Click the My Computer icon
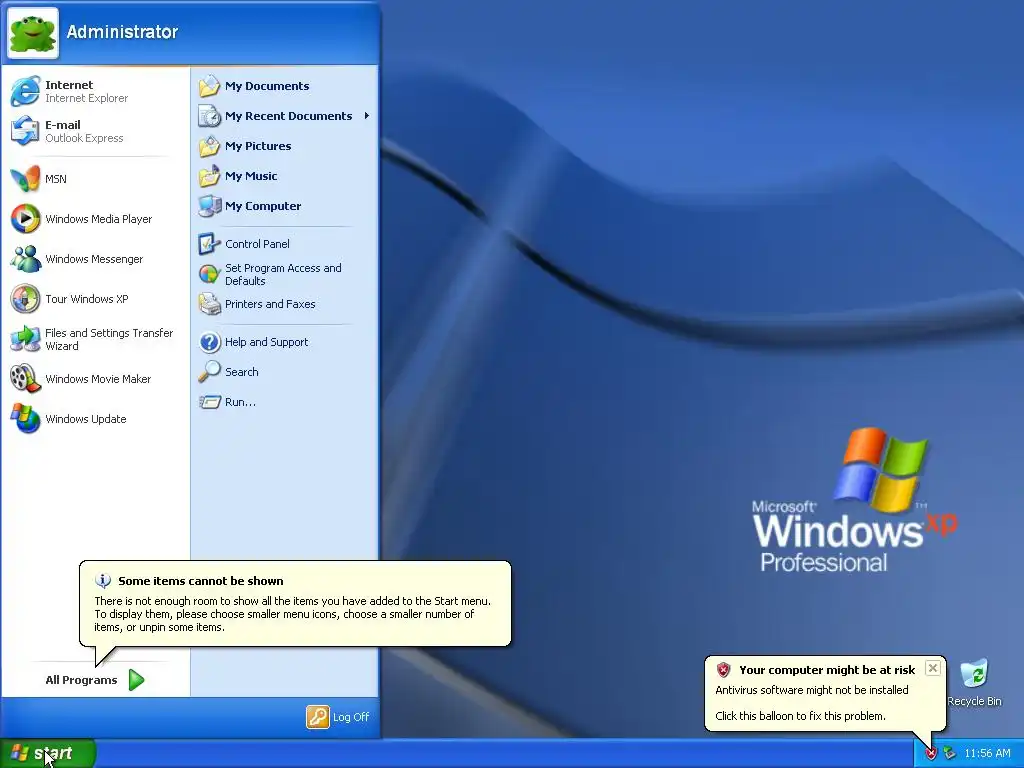 click(x=209, y=206)
